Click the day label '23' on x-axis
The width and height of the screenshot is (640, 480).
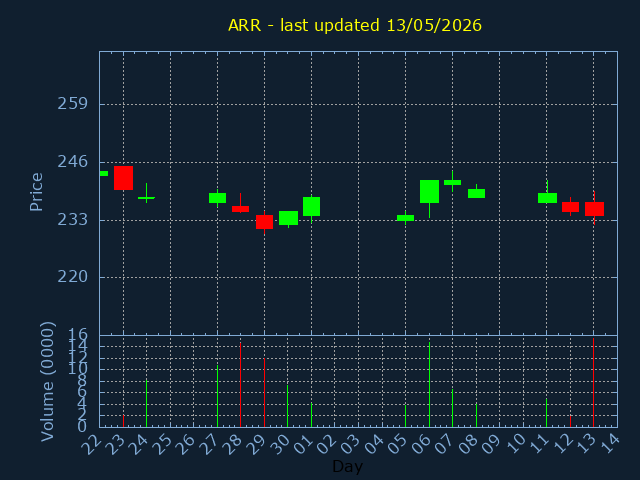pos(115,444)
